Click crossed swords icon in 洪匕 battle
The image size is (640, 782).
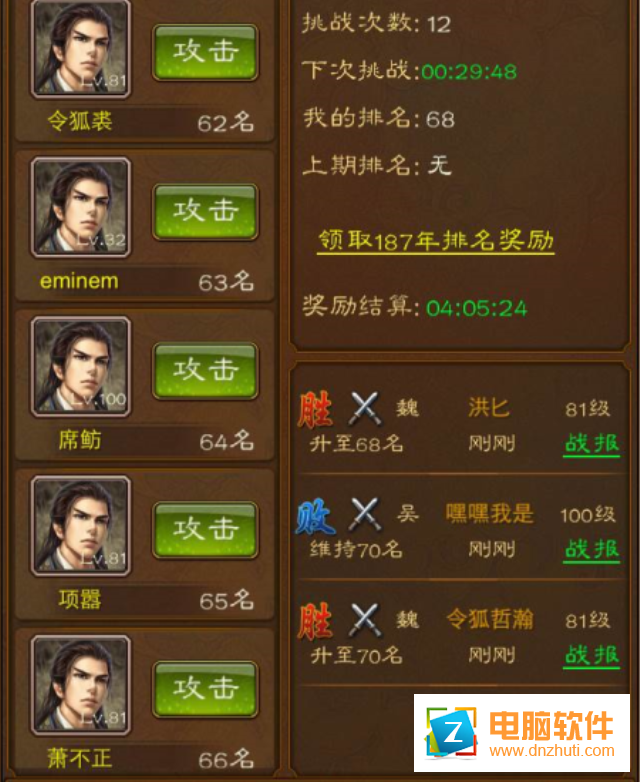[x=365, y=409]
